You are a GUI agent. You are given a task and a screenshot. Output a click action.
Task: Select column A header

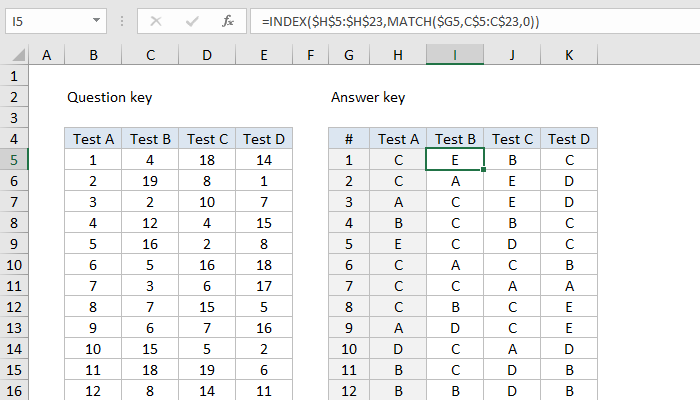(x=46, y=55)
